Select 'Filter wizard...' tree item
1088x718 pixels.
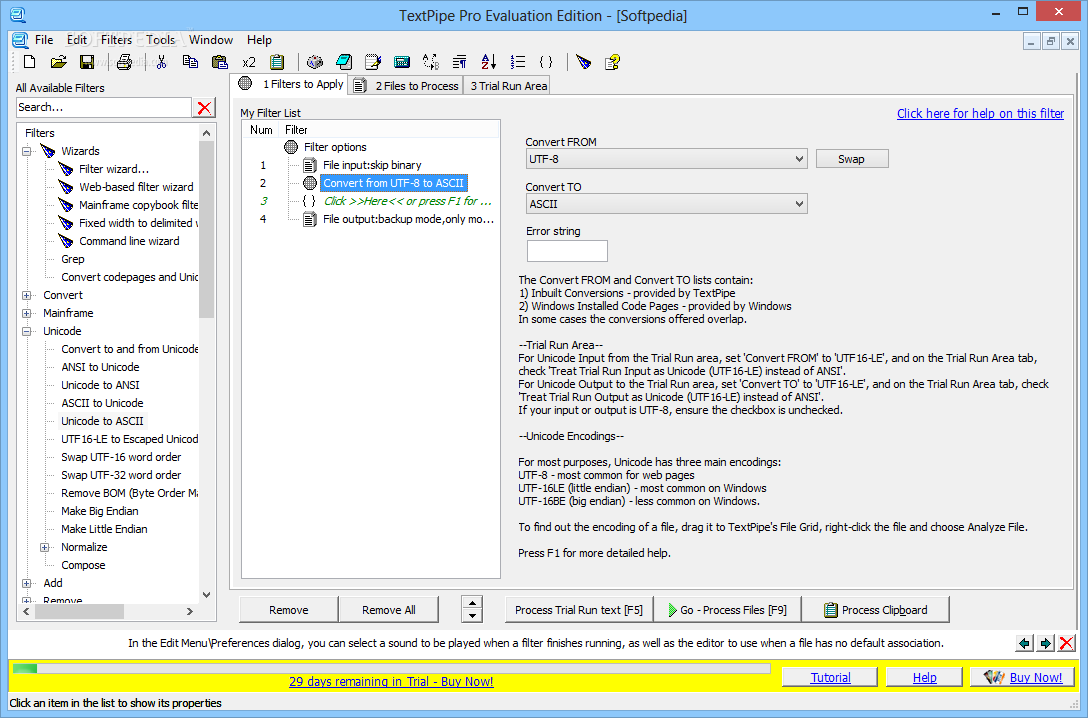tap(114, 169)
